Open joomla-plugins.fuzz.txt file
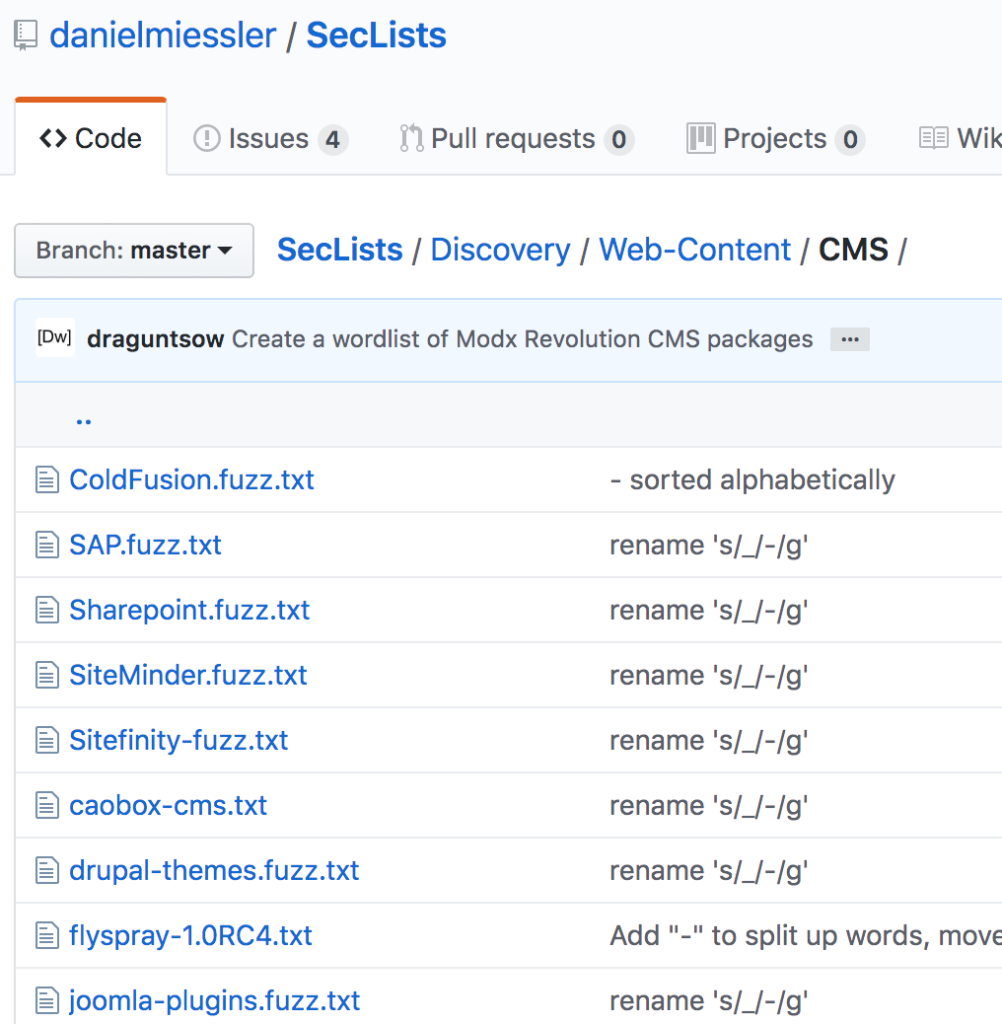The height and width of the screenshot is (1024, 1002). [x=214, y=1001]
